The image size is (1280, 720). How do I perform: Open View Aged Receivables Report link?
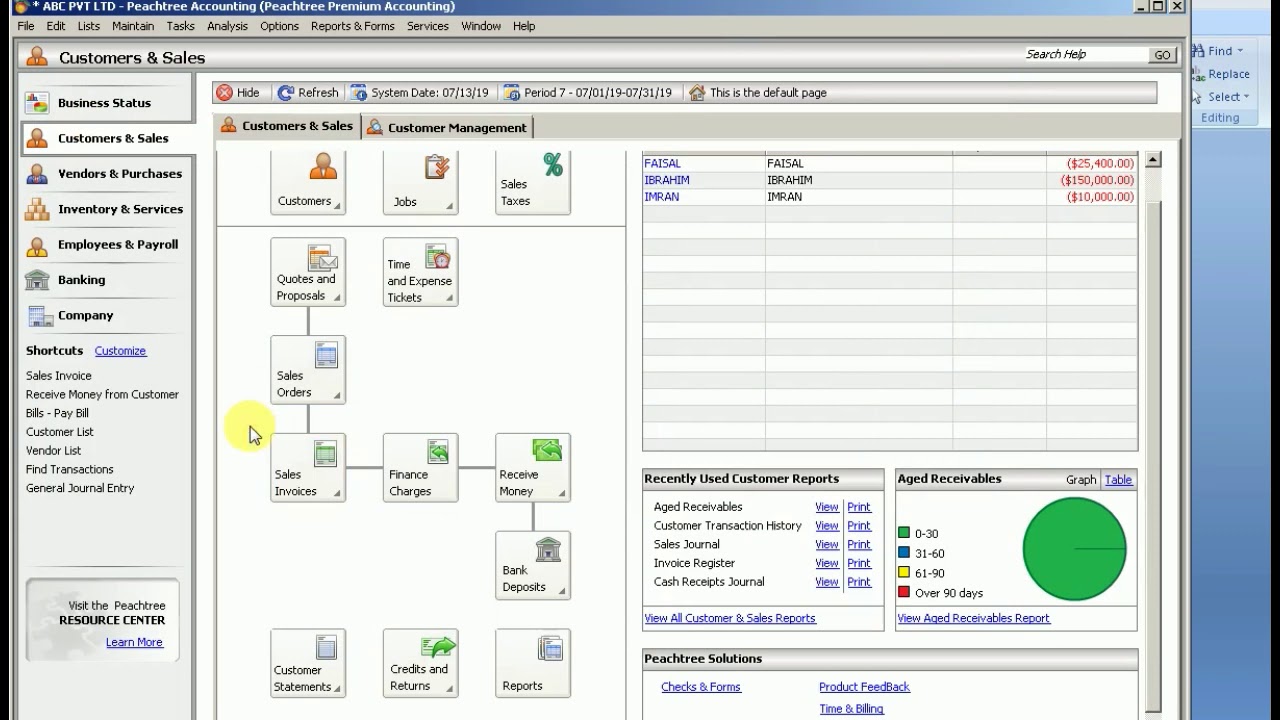point(973,618)
